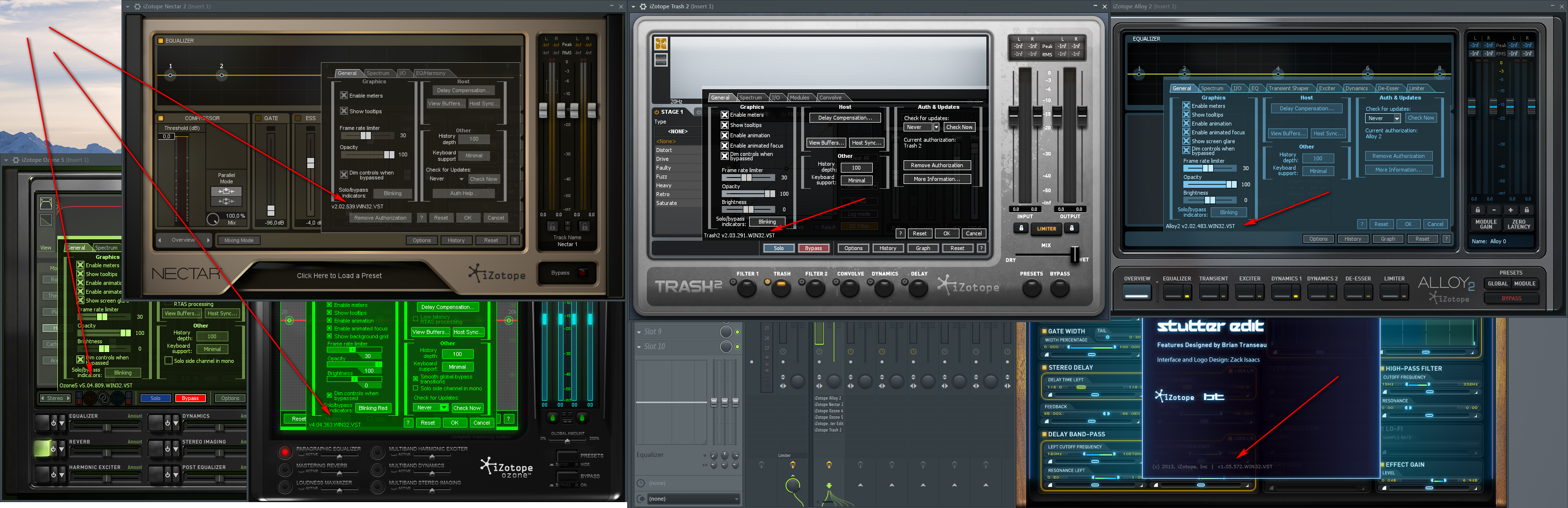The image size is (1568, 508).
Task: Toggle Enable animation checkbox in Trash 2 options
Action: 724,135
